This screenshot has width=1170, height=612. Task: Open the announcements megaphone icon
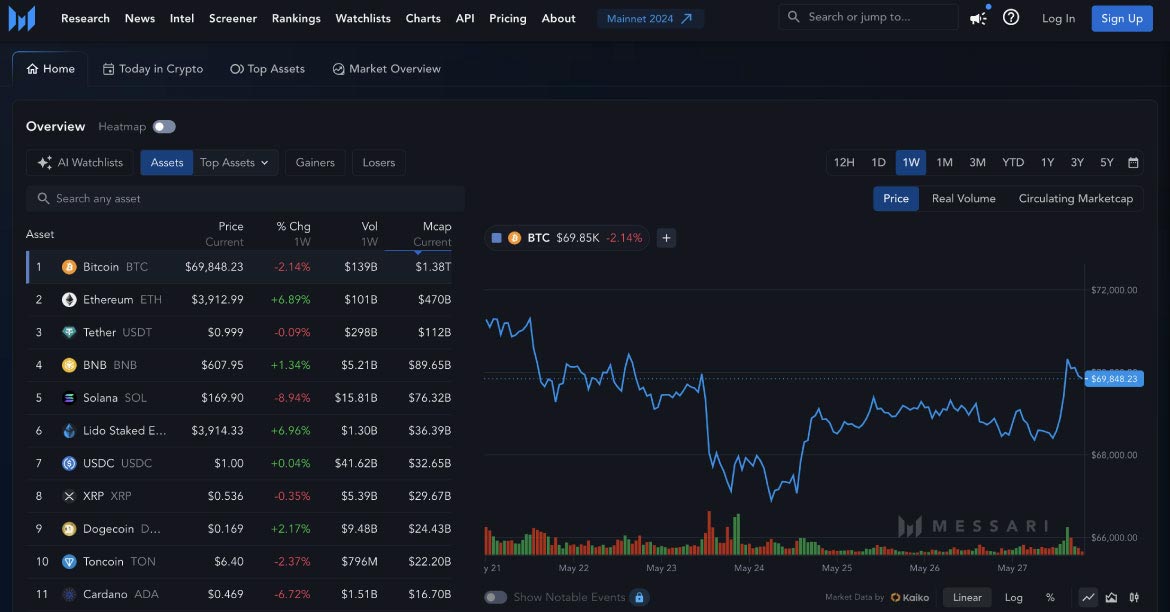[977, 17]
